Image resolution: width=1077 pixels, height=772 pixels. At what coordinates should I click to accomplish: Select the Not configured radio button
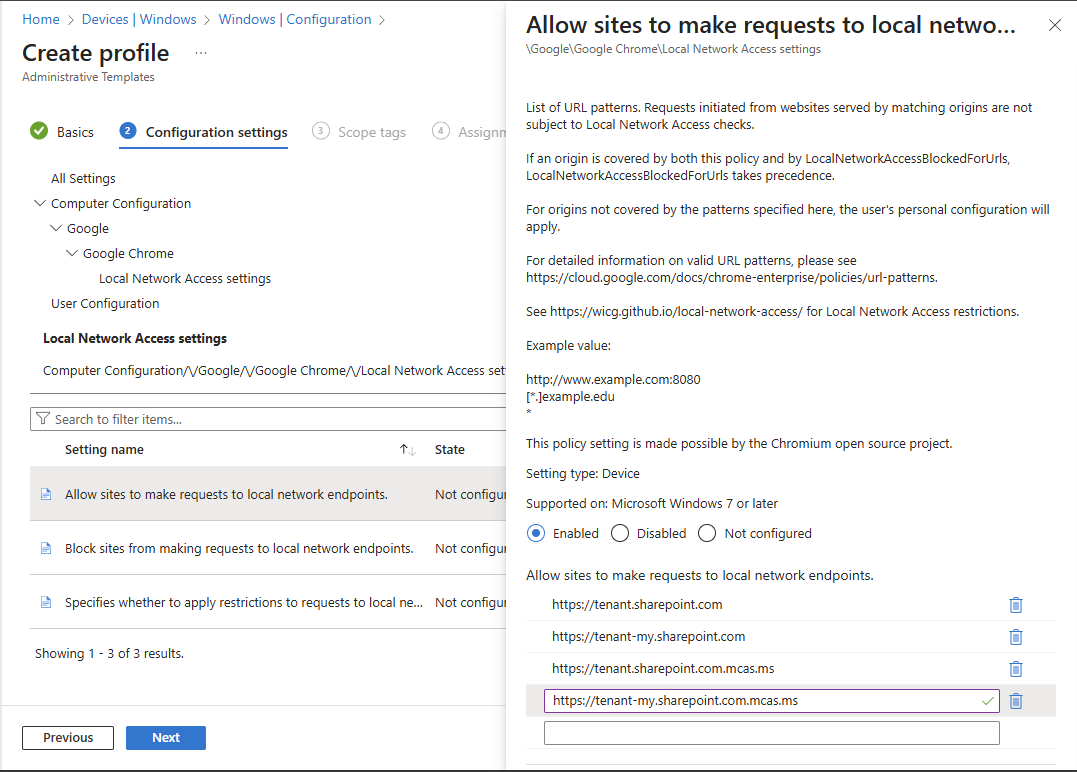pyautogui.click(x=707, y=533)
